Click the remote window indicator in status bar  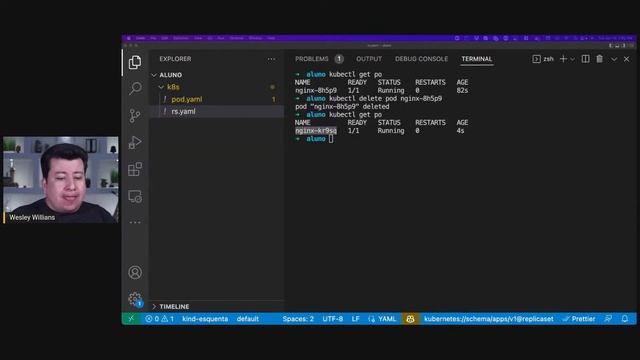pos(131,319)
